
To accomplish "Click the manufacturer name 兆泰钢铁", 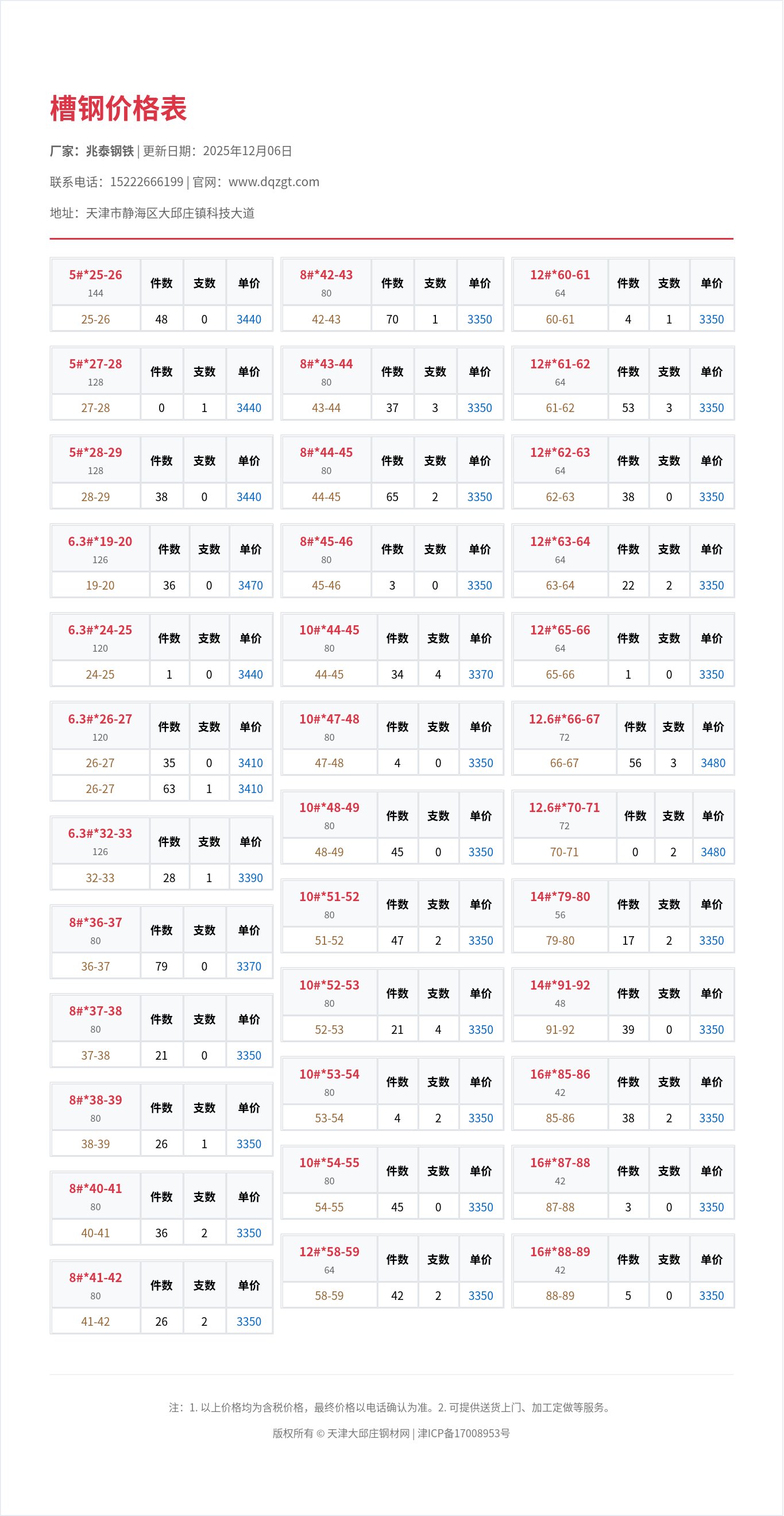I will pos(110,151).
